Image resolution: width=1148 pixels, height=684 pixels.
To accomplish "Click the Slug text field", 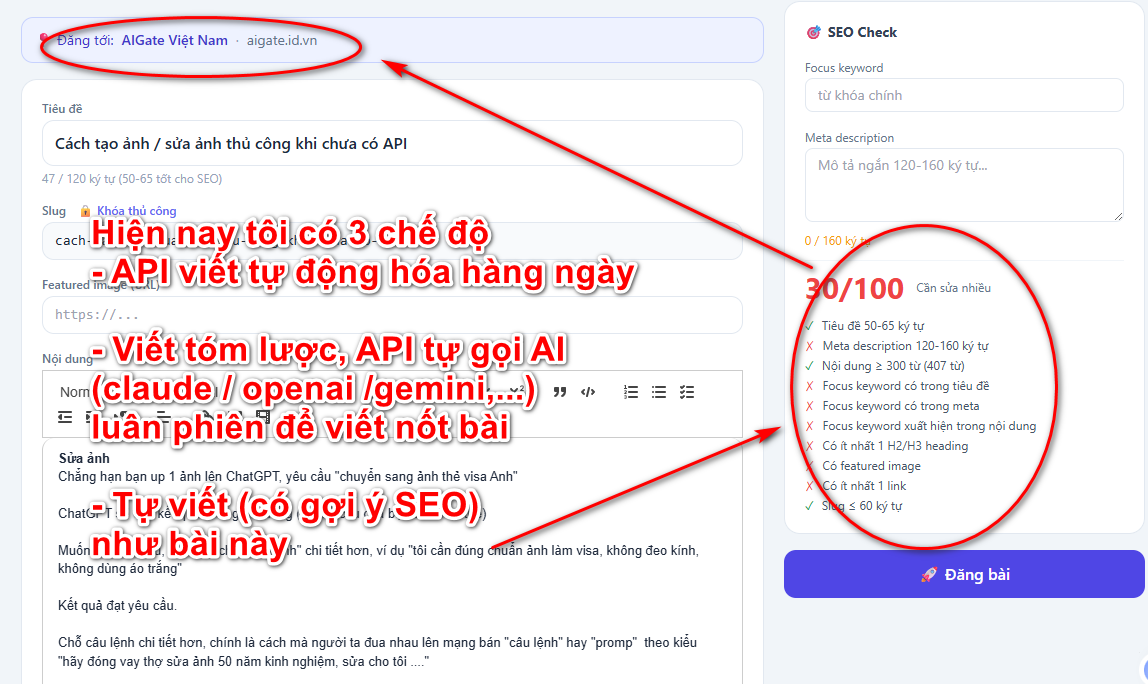I will point(392,241).
